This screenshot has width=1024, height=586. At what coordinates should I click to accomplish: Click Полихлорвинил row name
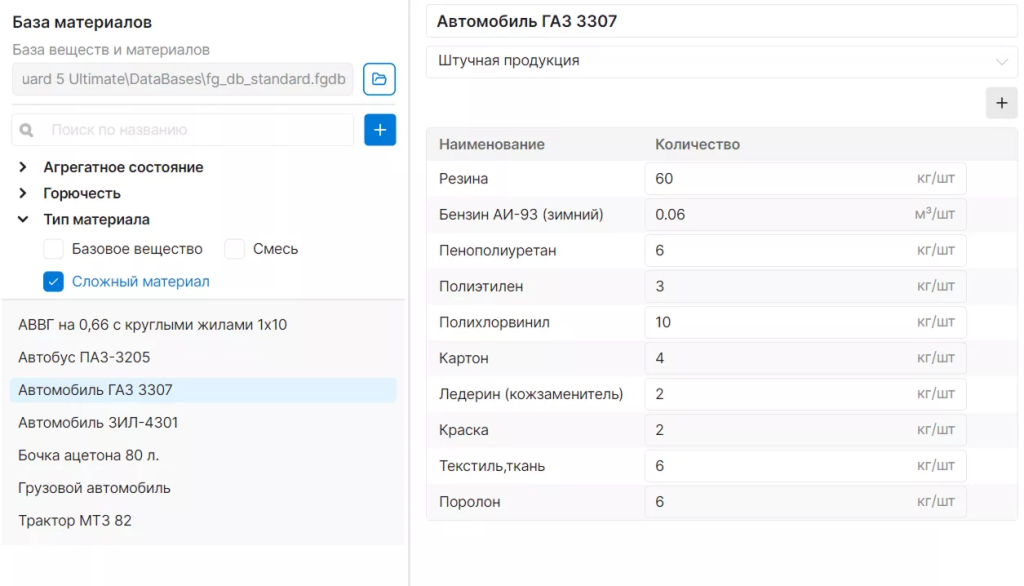point(494,323)
